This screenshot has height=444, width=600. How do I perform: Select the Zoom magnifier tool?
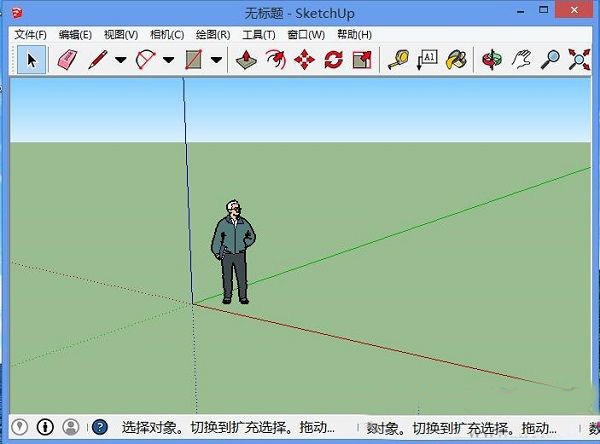(549, 60)
